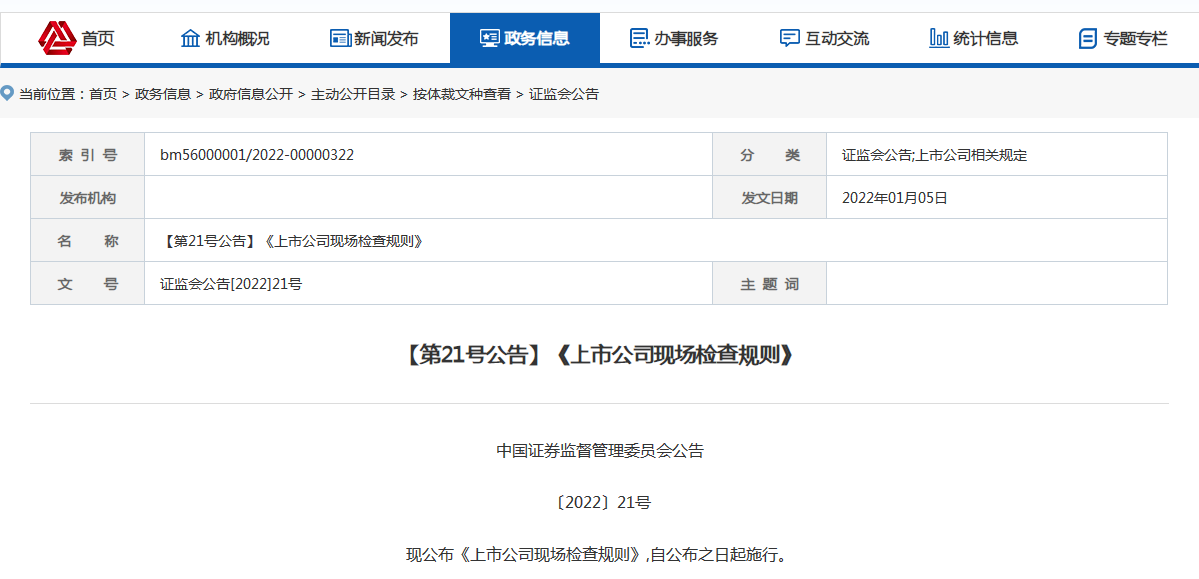Click the 名称 label cell

pos(88,241)
